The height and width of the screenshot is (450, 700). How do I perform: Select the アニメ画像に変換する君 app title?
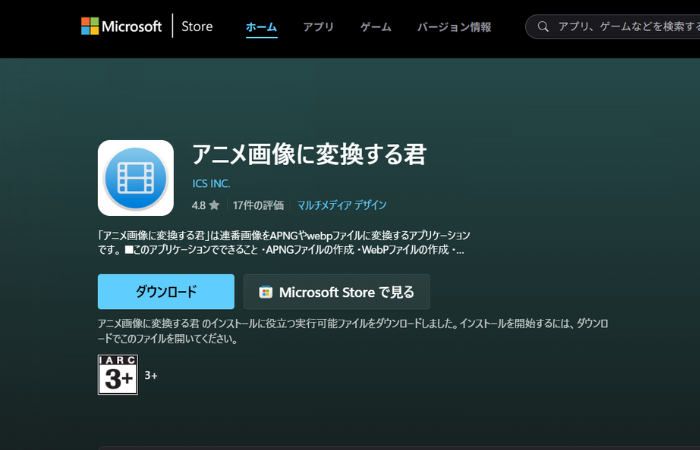click(309, 154)
